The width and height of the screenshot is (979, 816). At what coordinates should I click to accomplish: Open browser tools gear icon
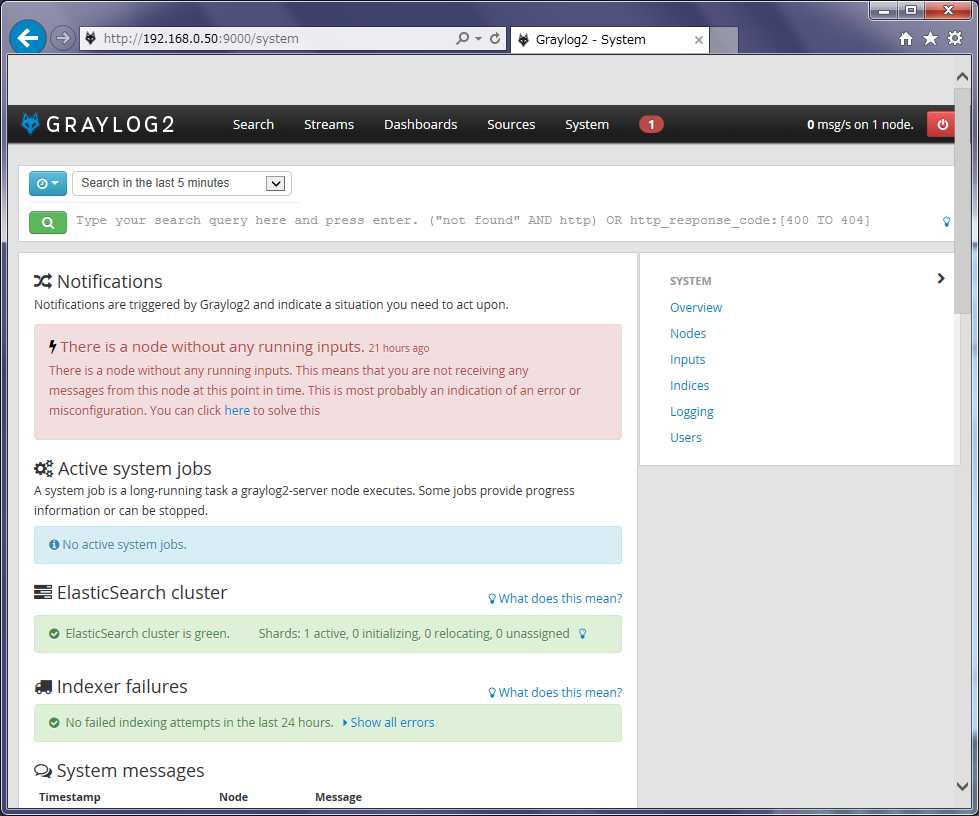955,39
